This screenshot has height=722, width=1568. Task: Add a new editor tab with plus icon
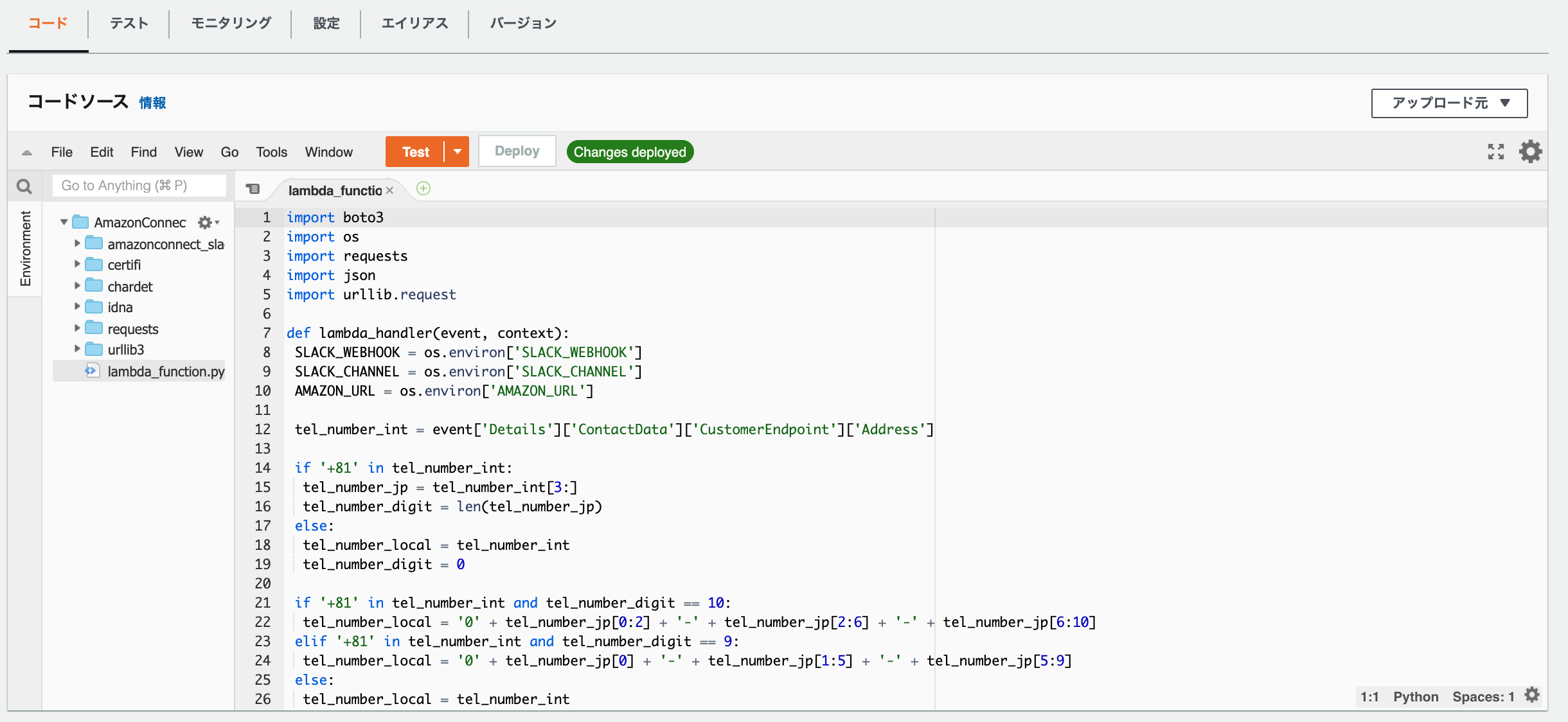[x=423, y=188]
